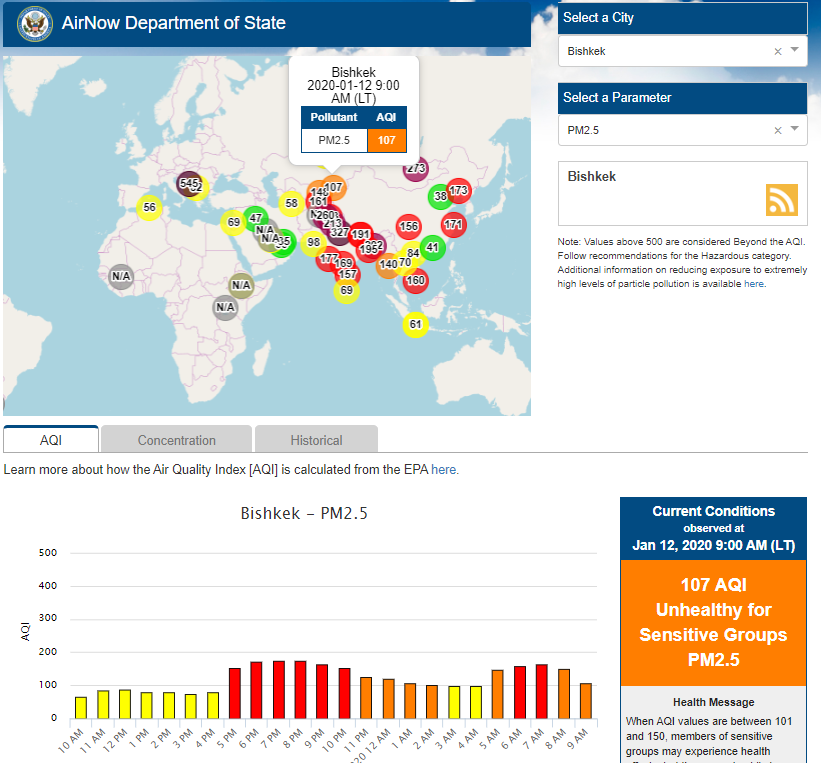Viewport: 821px width, 763px height.
Task: Expand the Select a Parameter dropdown
Action: [x=795, y=129]
